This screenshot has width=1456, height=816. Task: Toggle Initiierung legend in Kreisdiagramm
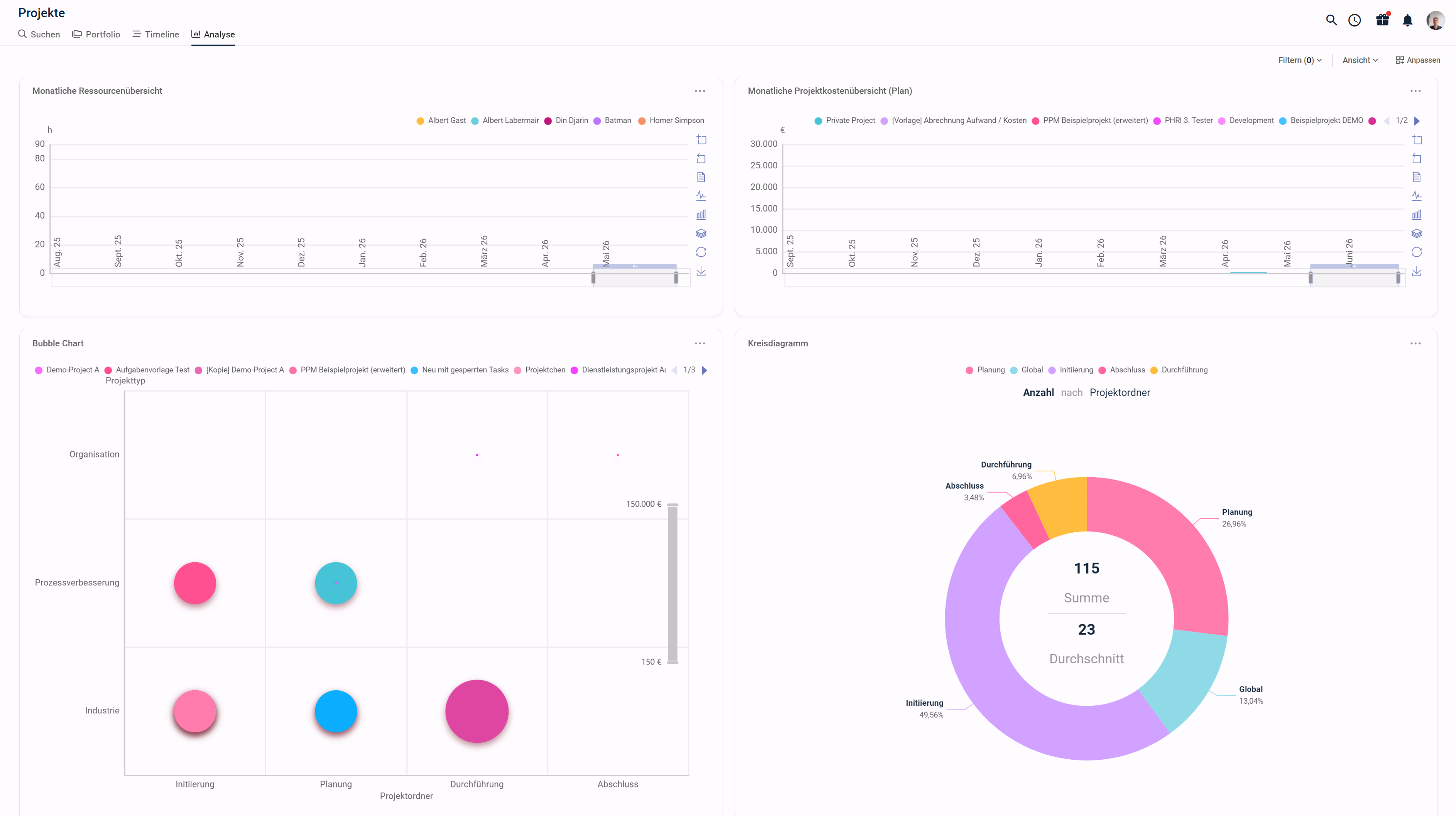[1071, 370]
